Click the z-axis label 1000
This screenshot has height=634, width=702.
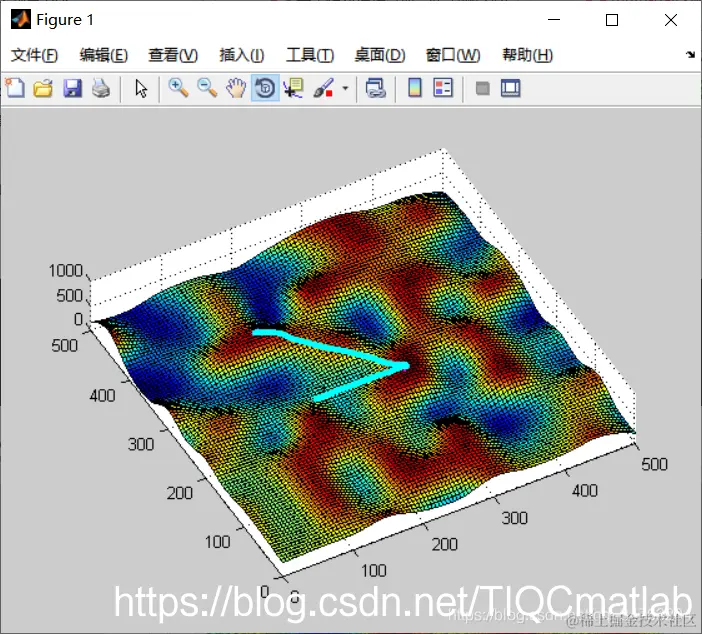tap(65, 271)
